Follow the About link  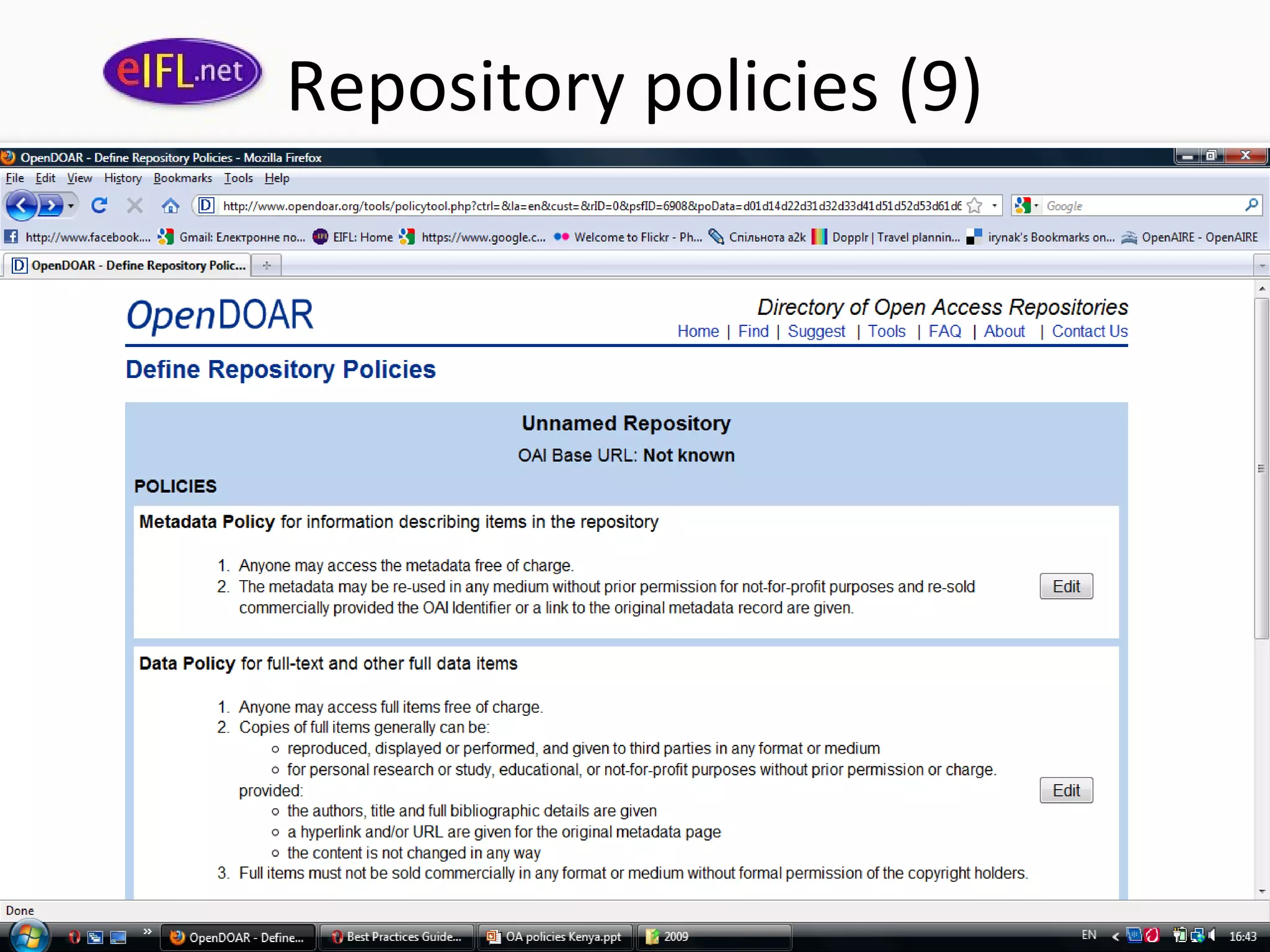(x=1004, y=332)
